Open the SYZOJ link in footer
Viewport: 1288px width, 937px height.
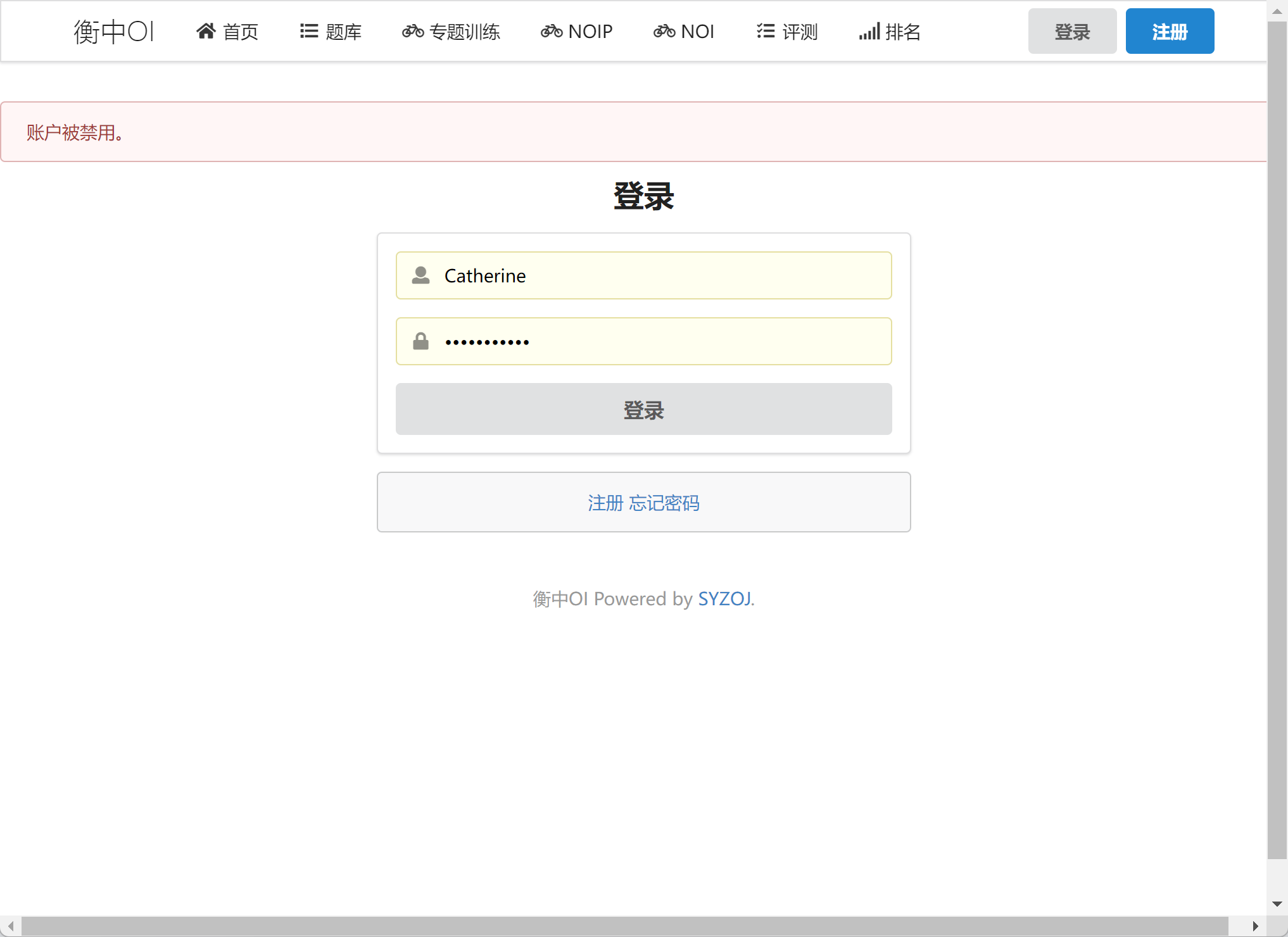[724, 598]
